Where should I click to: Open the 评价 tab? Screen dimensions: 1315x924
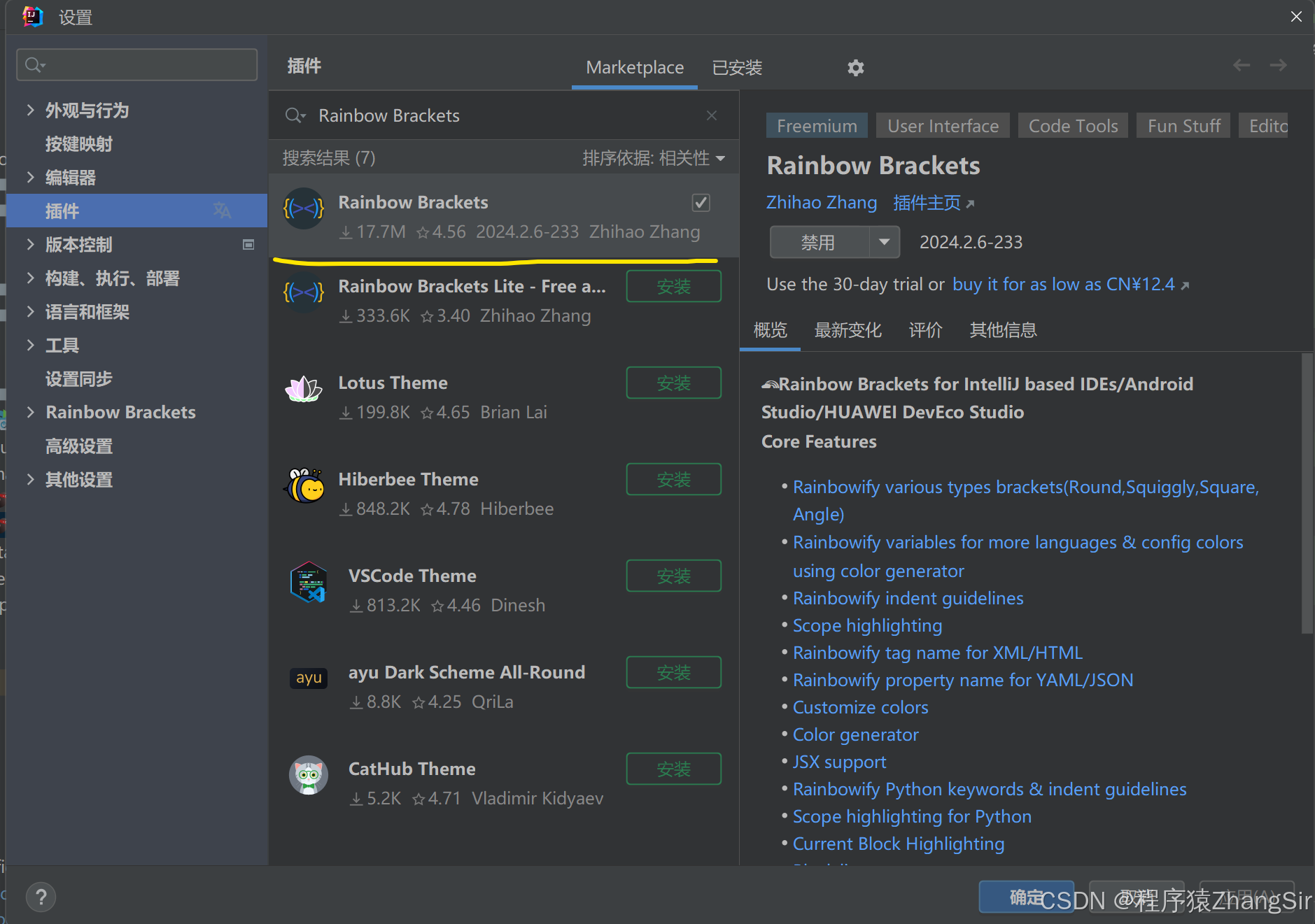pyautogui.click(x=925, y=330)
